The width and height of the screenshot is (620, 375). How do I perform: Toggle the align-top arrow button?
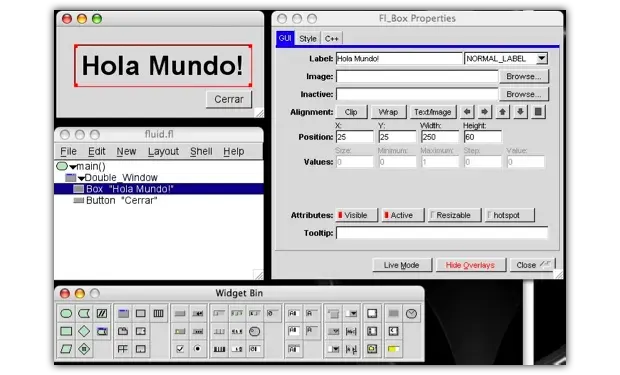(x=502, y=112)
